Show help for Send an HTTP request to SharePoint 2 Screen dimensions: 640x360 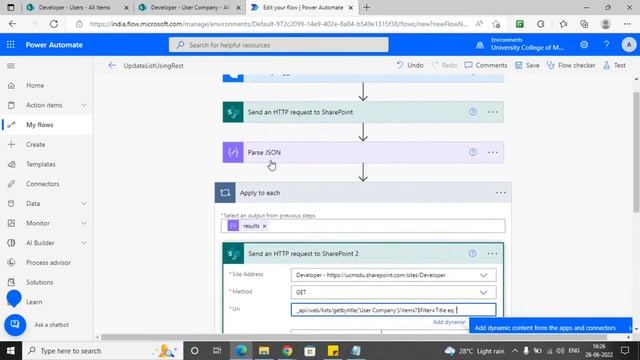coord(472,253)
